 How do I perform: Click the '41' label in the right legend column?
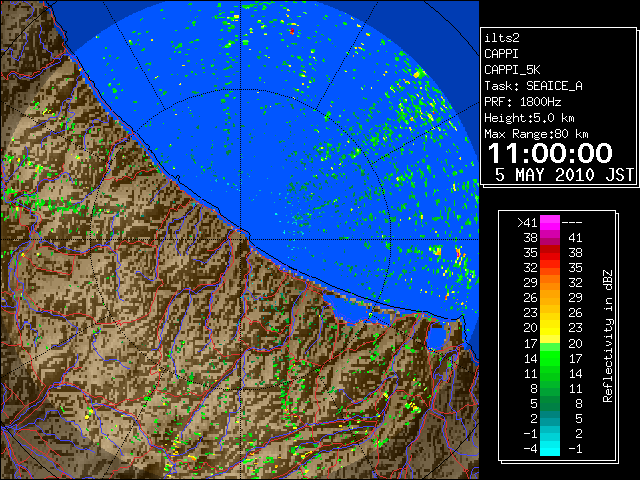coord(575,238)
